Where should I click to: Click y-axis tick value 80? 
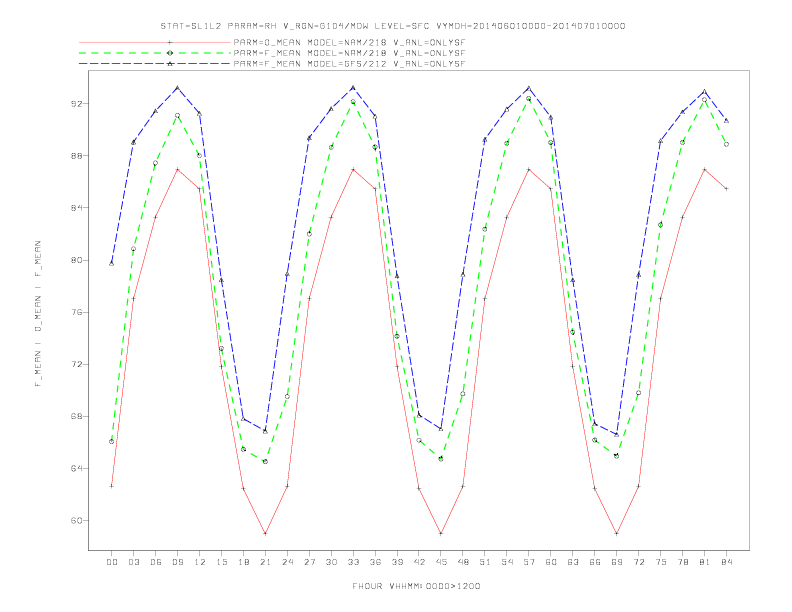click(77, 261)
